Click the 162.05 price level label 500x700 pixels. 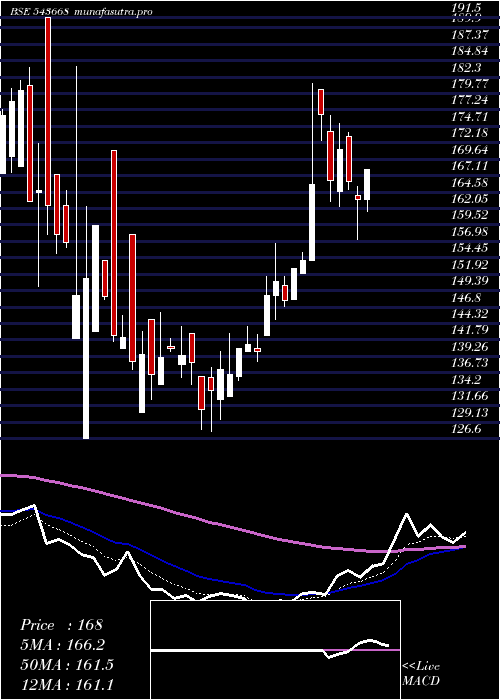[472, 199]
